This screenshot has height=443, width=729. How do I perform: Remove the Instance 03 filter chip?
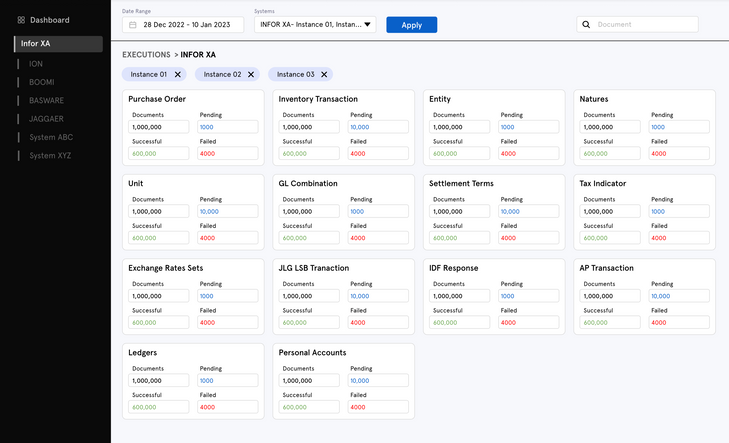click(324, 74)
